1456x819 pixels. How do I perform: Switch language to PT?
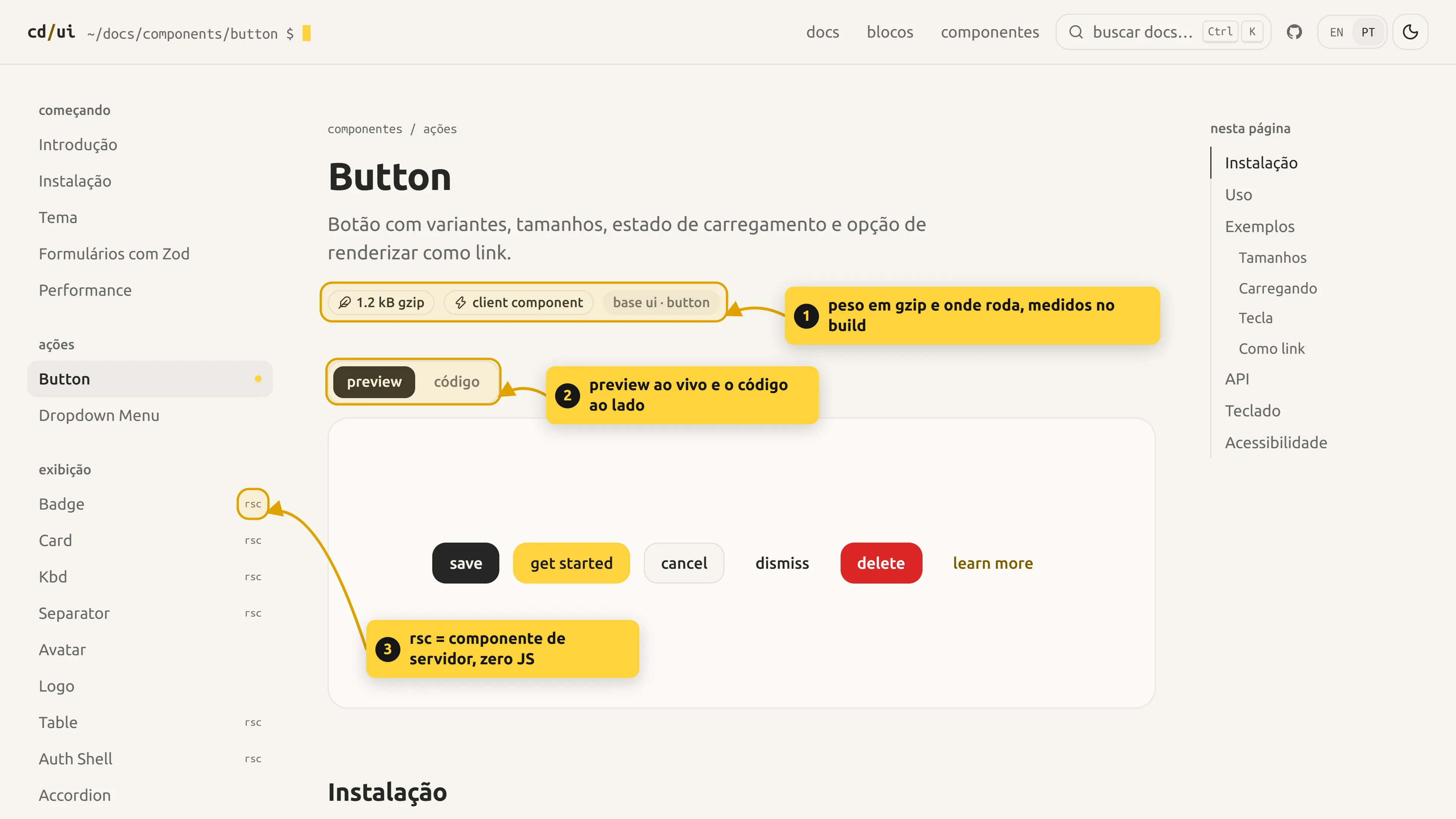[1368, 32]
